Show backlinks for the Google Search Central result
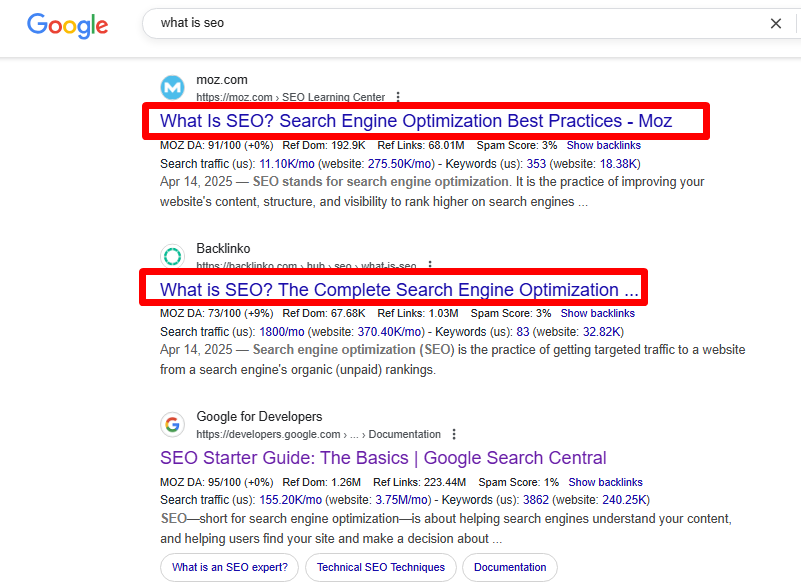 (x=605, y=482)
